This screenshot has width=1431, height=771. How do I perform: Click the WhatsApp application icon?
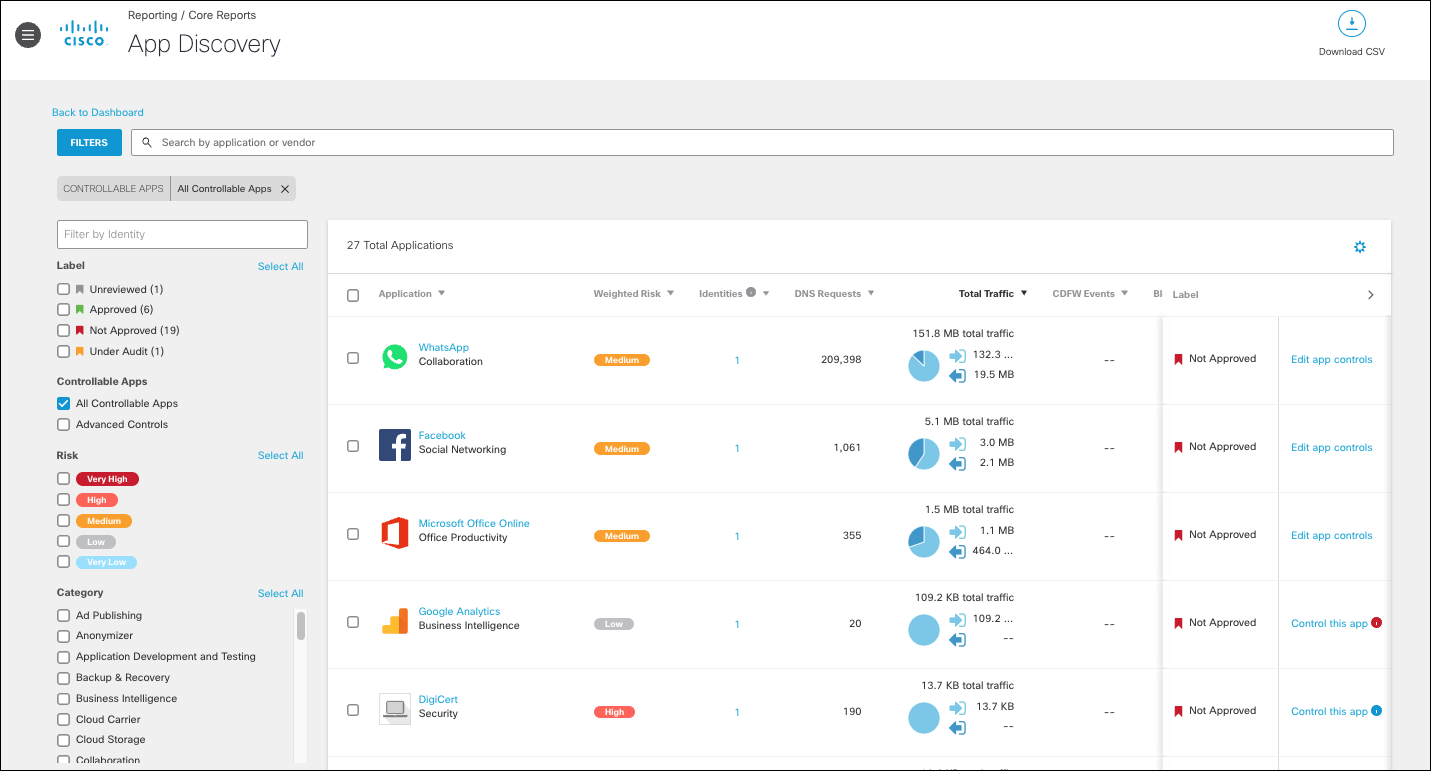pos(395,357)
